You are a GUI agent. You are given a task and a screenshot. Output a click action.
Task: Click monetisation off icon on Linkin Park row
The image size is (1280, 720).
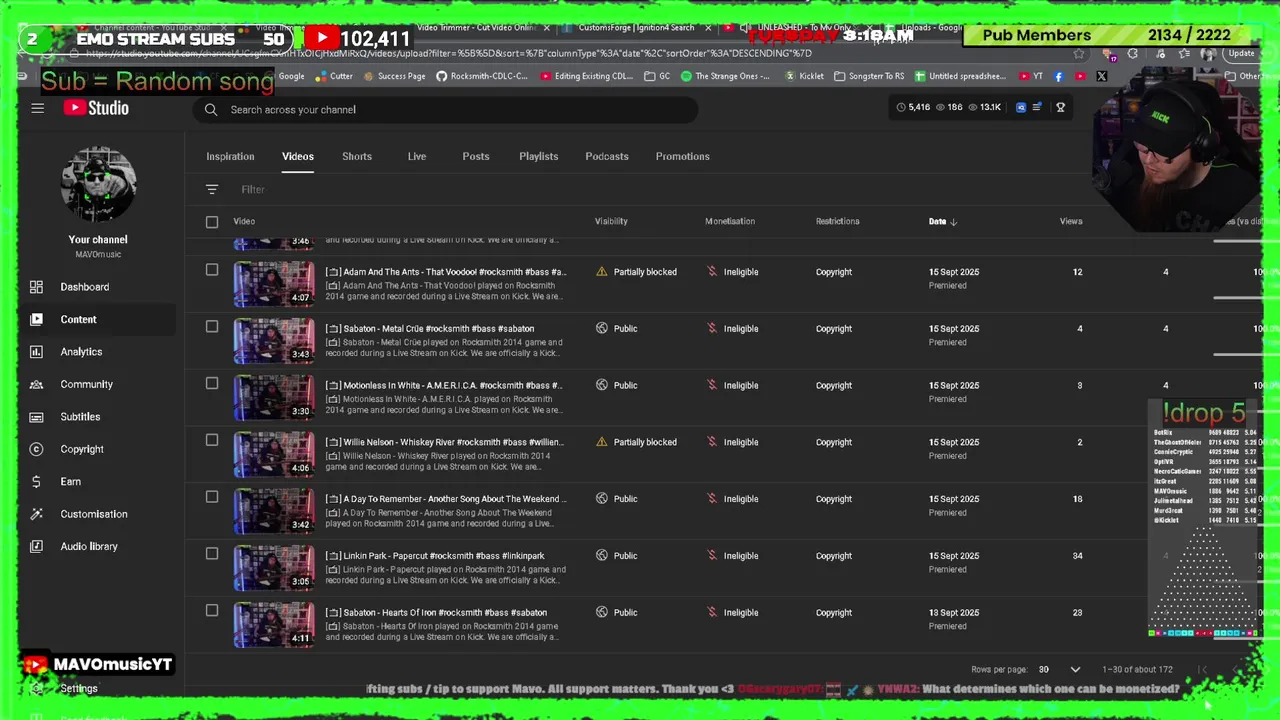(x=712, y=555)
